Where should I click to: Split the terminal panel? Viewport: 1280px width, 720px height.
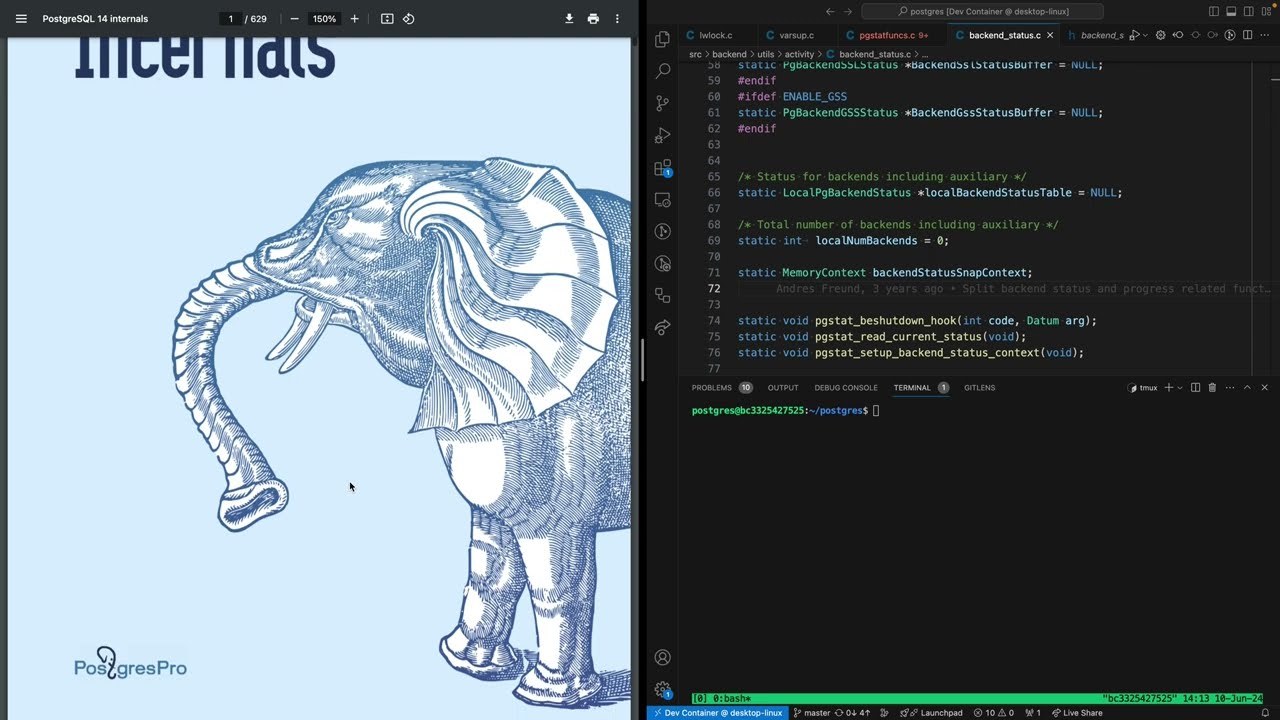coord(1195,387)
